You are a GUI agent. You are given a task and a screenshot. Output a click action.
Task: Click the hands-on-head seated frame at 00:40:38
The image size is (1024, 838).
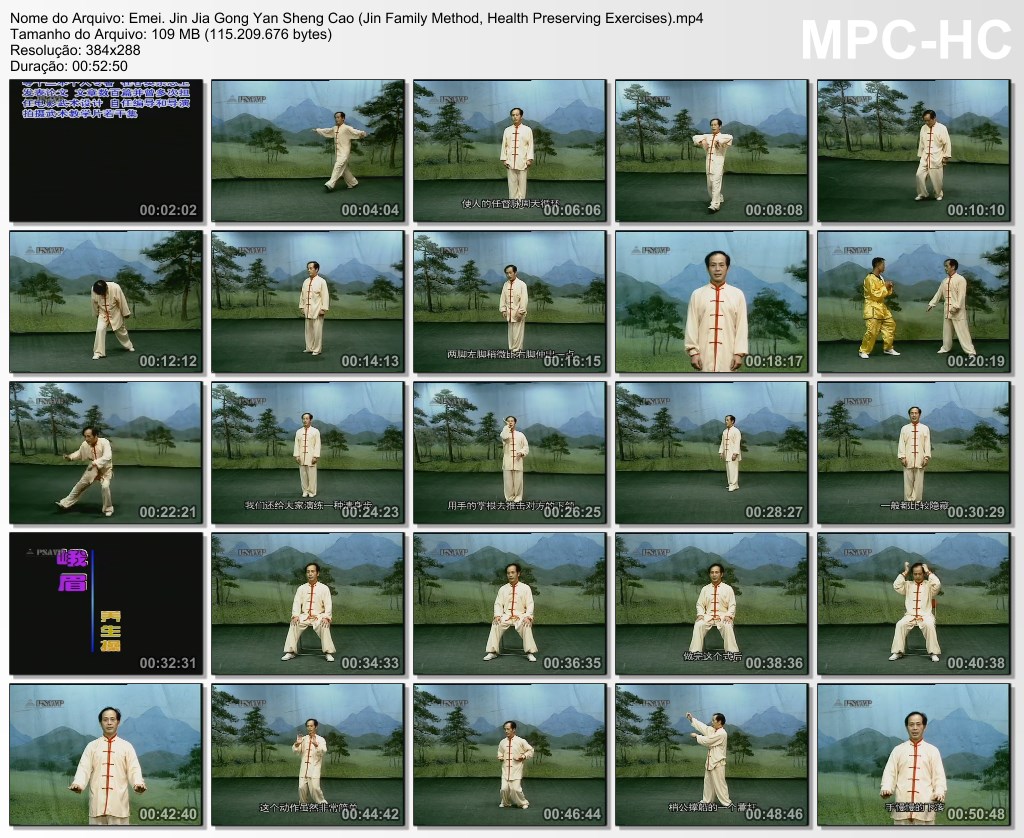coord(913,603)
